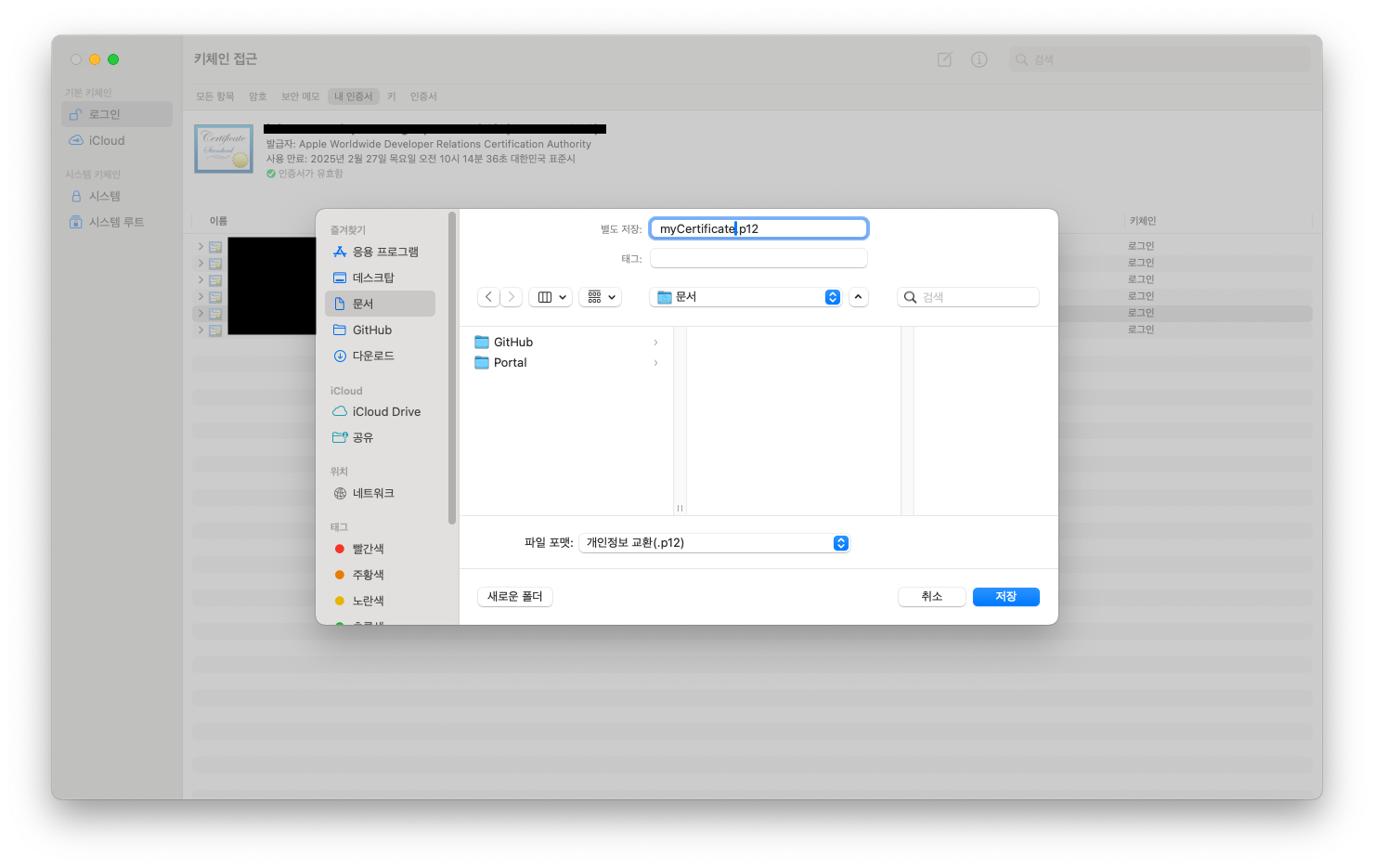Viewport: 1374px width, 868px height.
Task: Expand the first certificate row disclosure arrow
Action: (x=201, y=247)
